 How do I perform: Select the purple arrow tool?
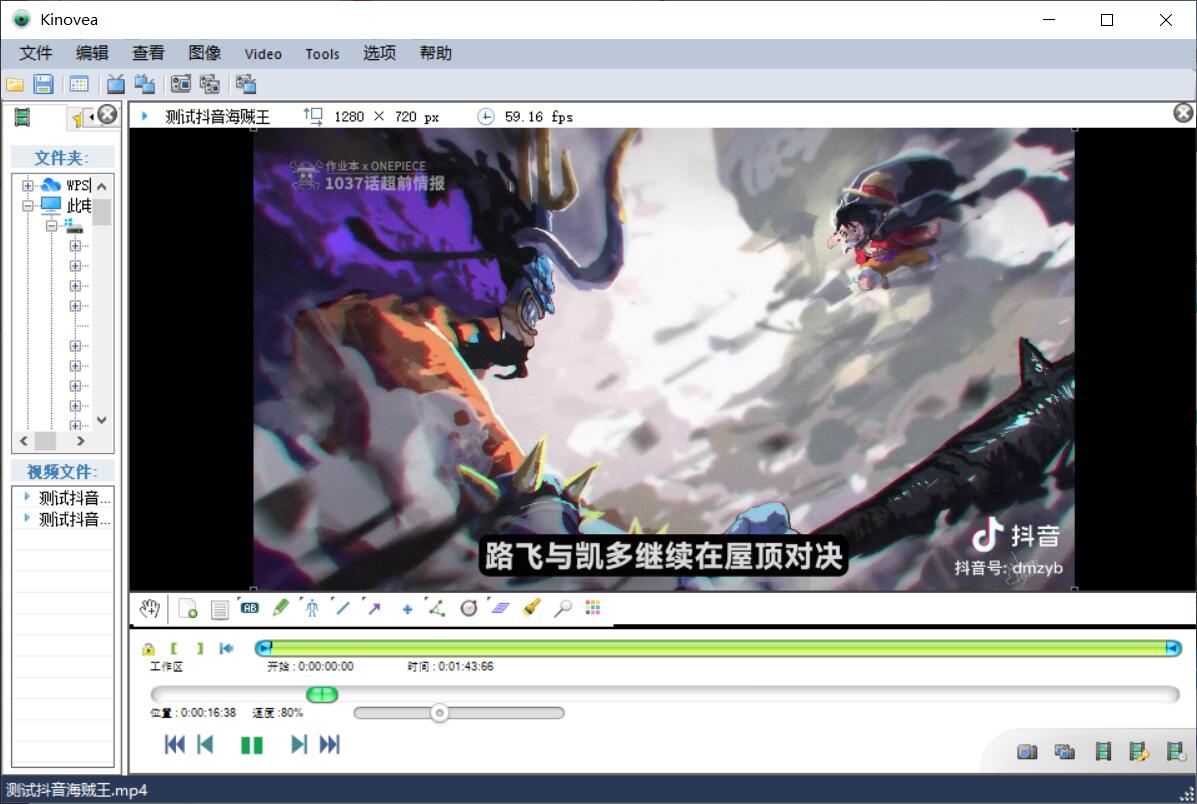tap(374, 609)
